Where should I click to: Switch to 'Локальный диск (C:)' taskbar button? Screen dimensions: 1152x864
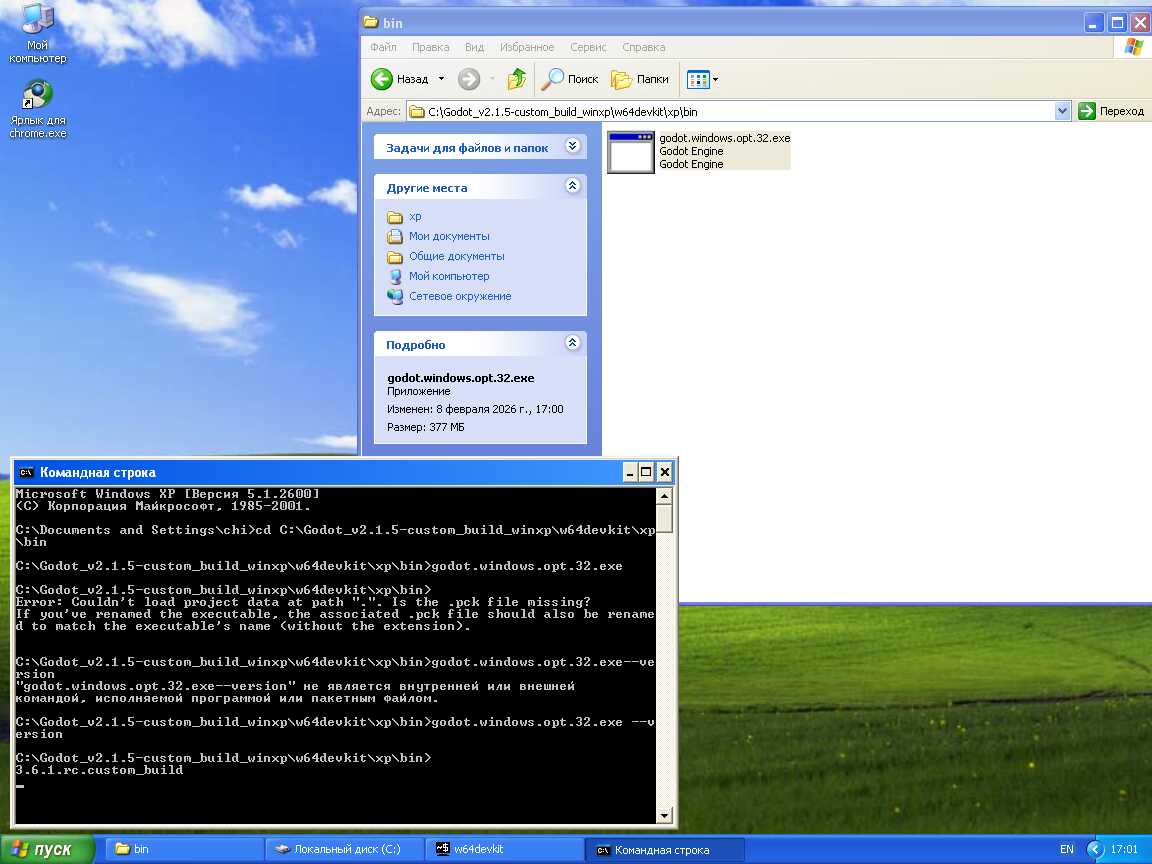(x=344, y=849)
